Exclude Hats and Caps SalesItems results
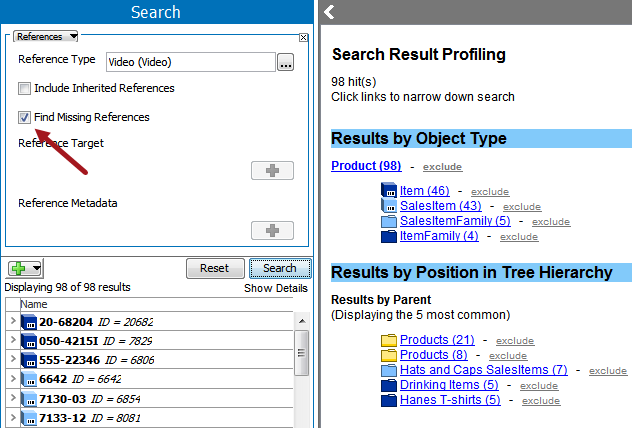 click(608, 371)
